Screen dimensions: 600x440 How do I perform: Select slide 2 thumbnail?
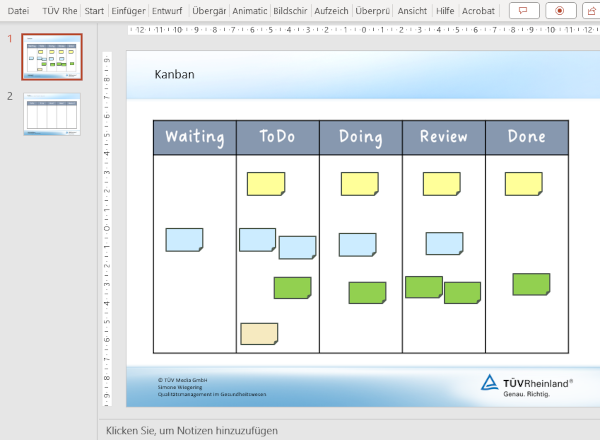pyautogui.click(x=52, y=113)
